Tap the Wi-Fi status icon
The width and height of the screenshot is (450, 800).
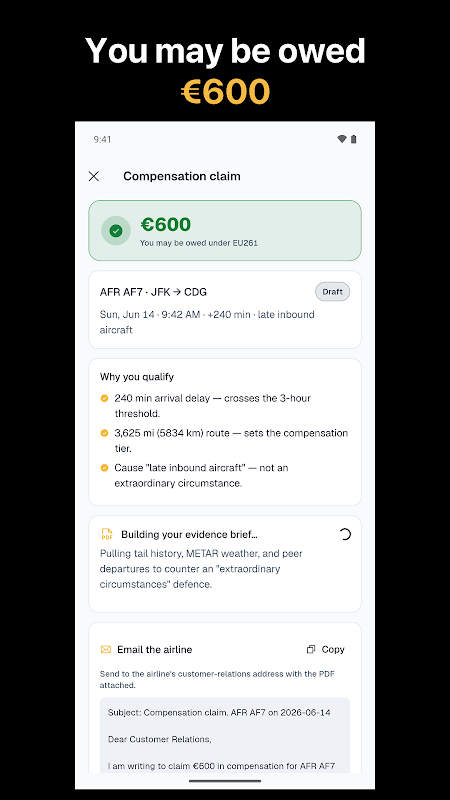point(342,139)
